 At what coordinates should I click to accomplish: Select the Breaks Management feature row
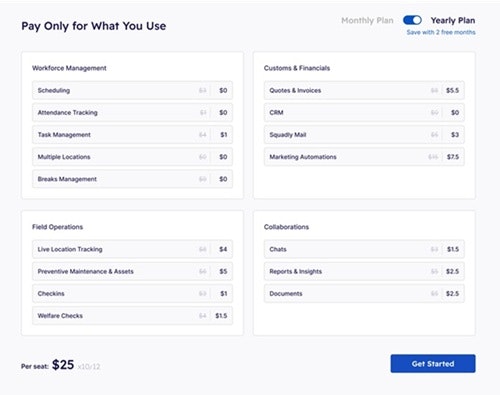point(132,179)
